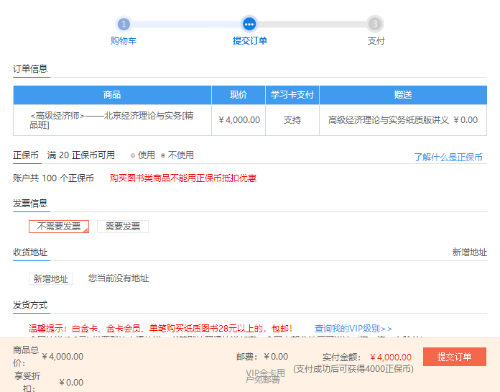This screenshot has width=500, height=392.
Task: Click 新增地址 link beside the 收货地址 heading
Action: click(x=469, y=252)
